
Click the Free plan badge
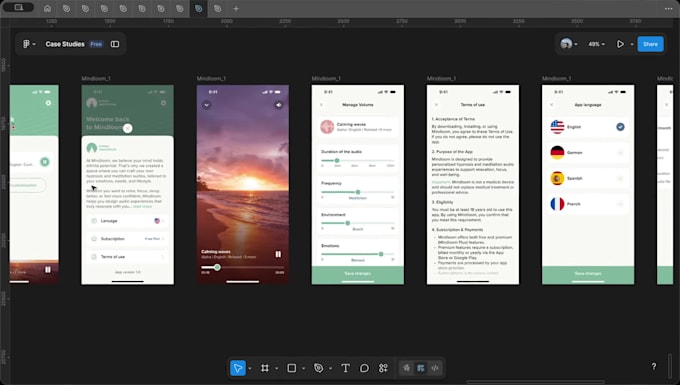[x=96, y=44]
